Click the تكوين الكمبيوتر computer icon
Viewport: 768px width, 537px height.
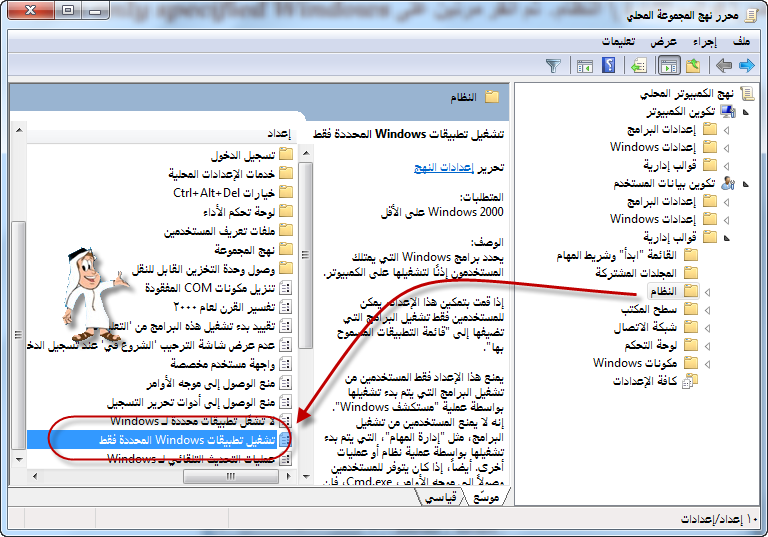point(728,112)
